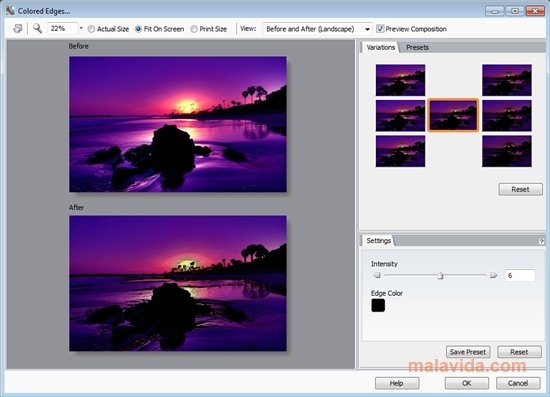Select the magnifier zoom tool icon
The height and width of the screenshot is (397, 550).
[37, 28]
